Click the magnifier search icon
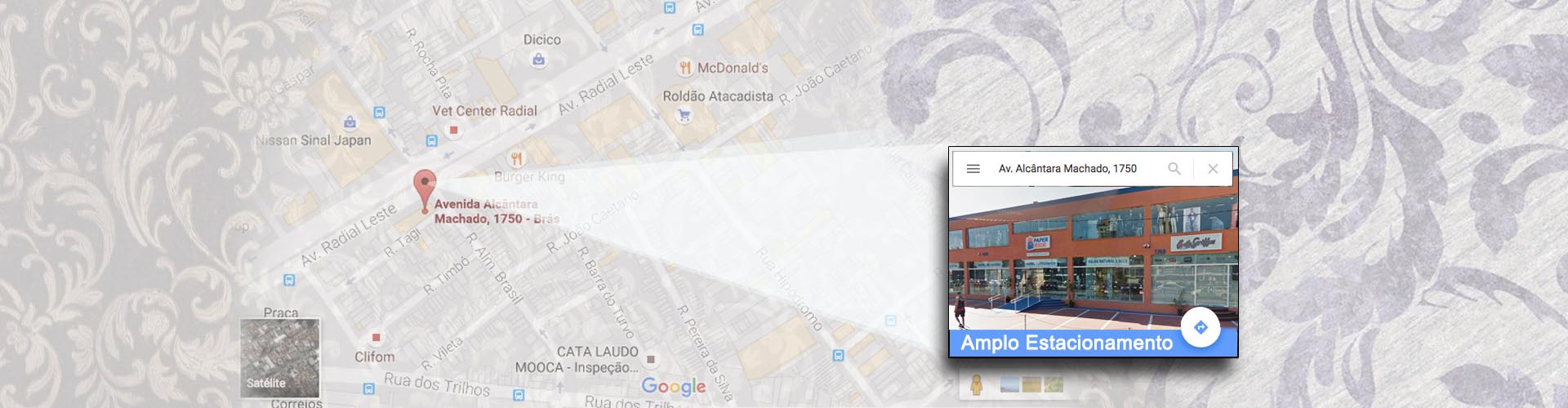Screen dimensions: 1568x408 click(1174, 169)
